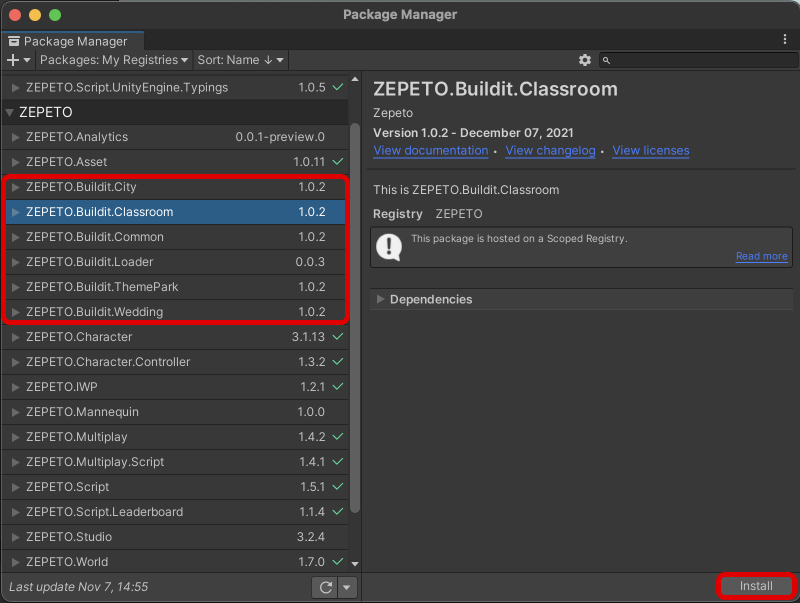Image resolution: width=800 pixels, height=603 pixels.
Task: Expand ZEPETO.Buildit.City versions arrow
Action: point(15,187)
